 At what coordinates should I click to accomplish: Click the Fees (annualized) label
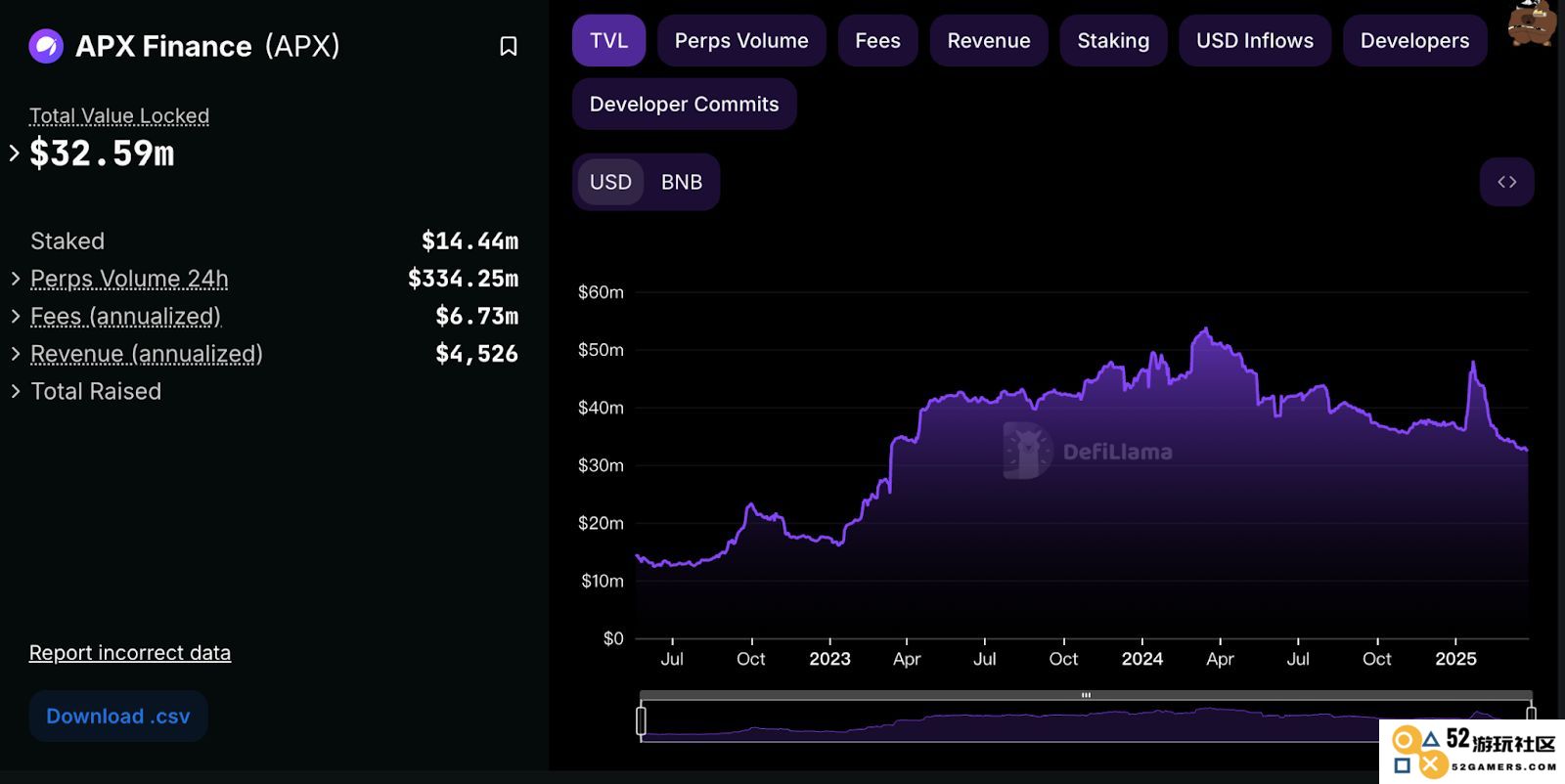126,317
